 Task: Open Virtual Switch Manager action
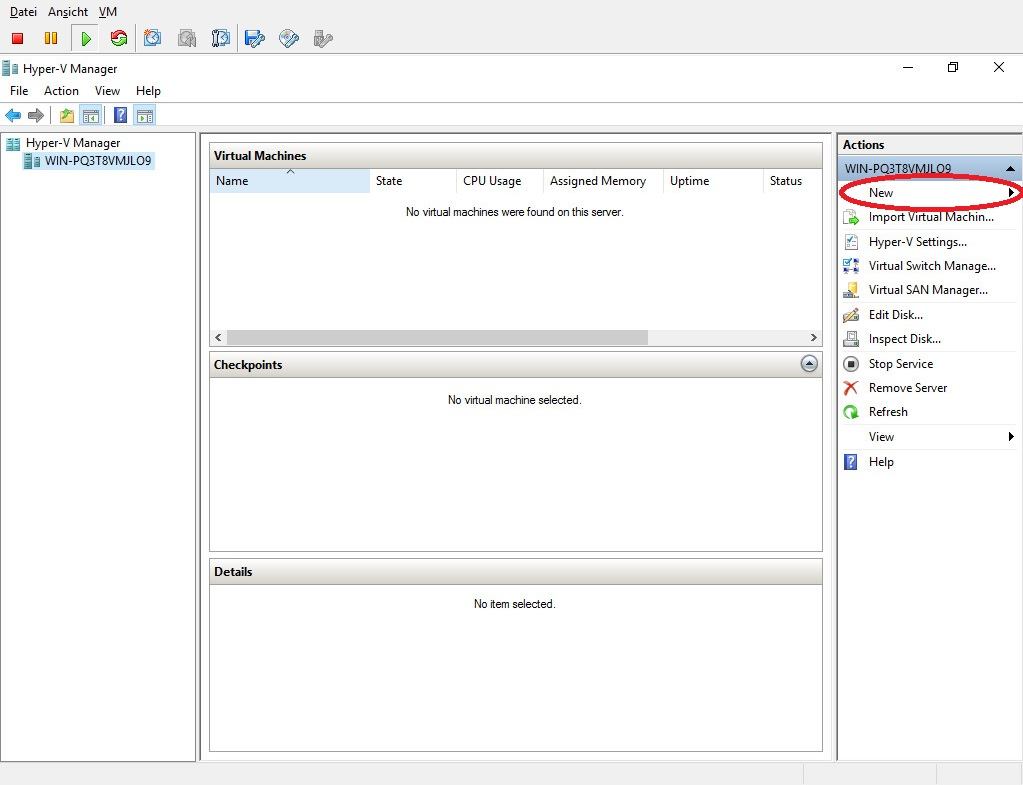coord(932,266)
